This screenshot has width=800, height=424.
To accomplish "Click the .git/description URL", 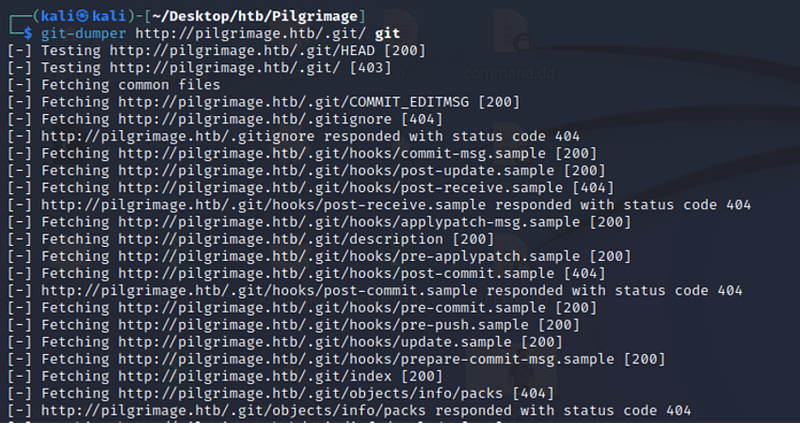I will point(280,239).
